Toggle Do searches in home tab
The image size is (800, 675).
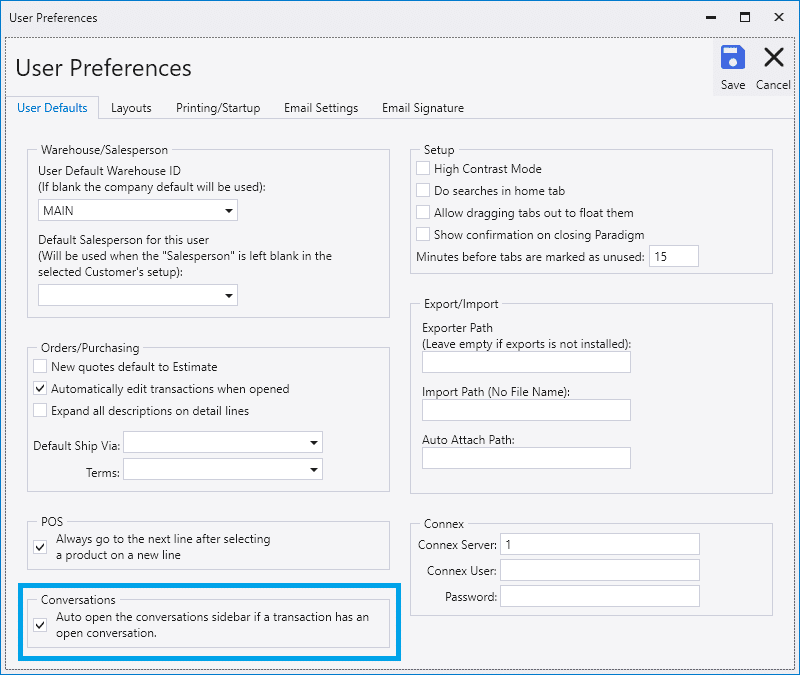pos(424,190)
